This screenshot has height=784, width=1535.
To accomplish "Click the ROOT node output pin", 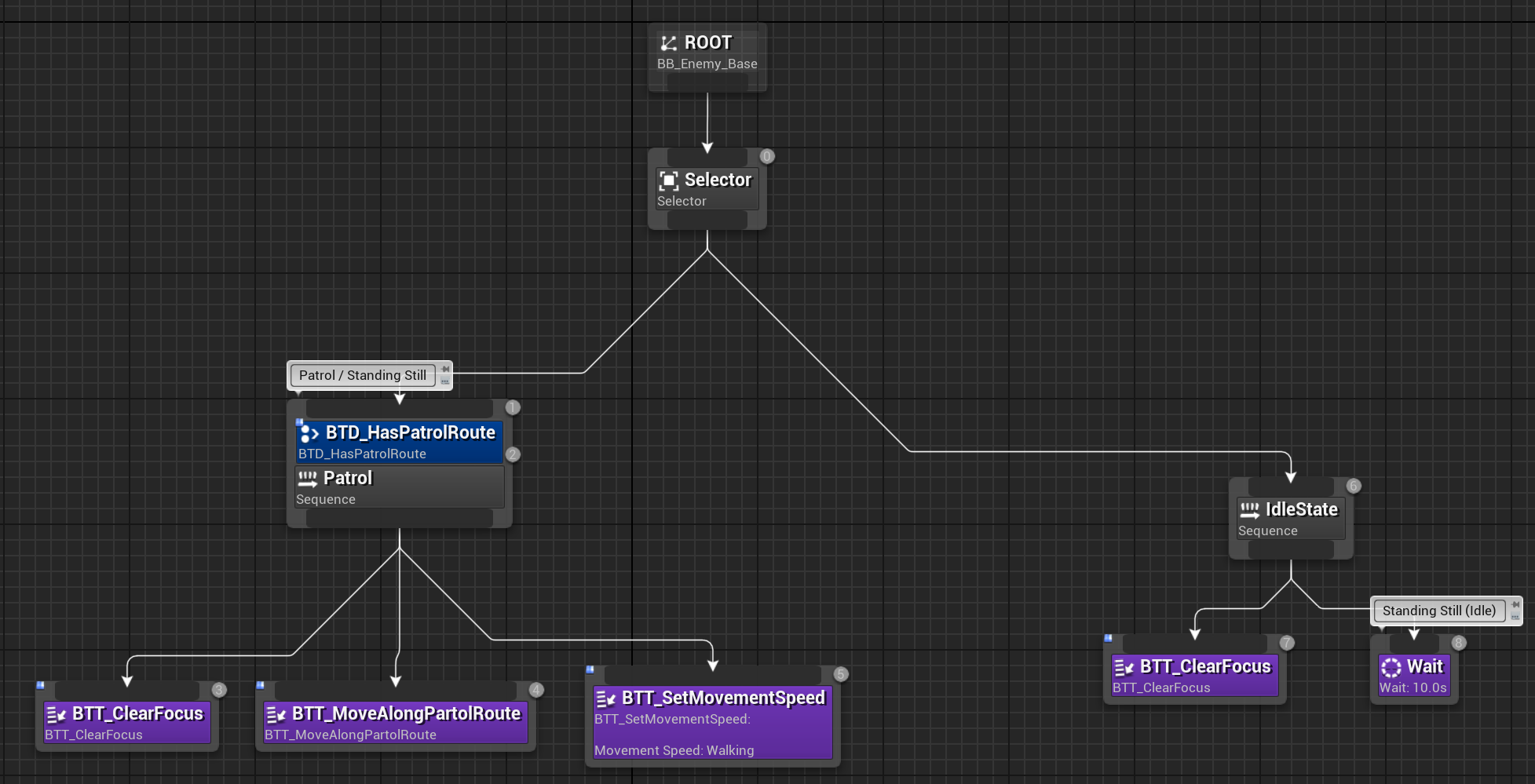I will [707, 82].
